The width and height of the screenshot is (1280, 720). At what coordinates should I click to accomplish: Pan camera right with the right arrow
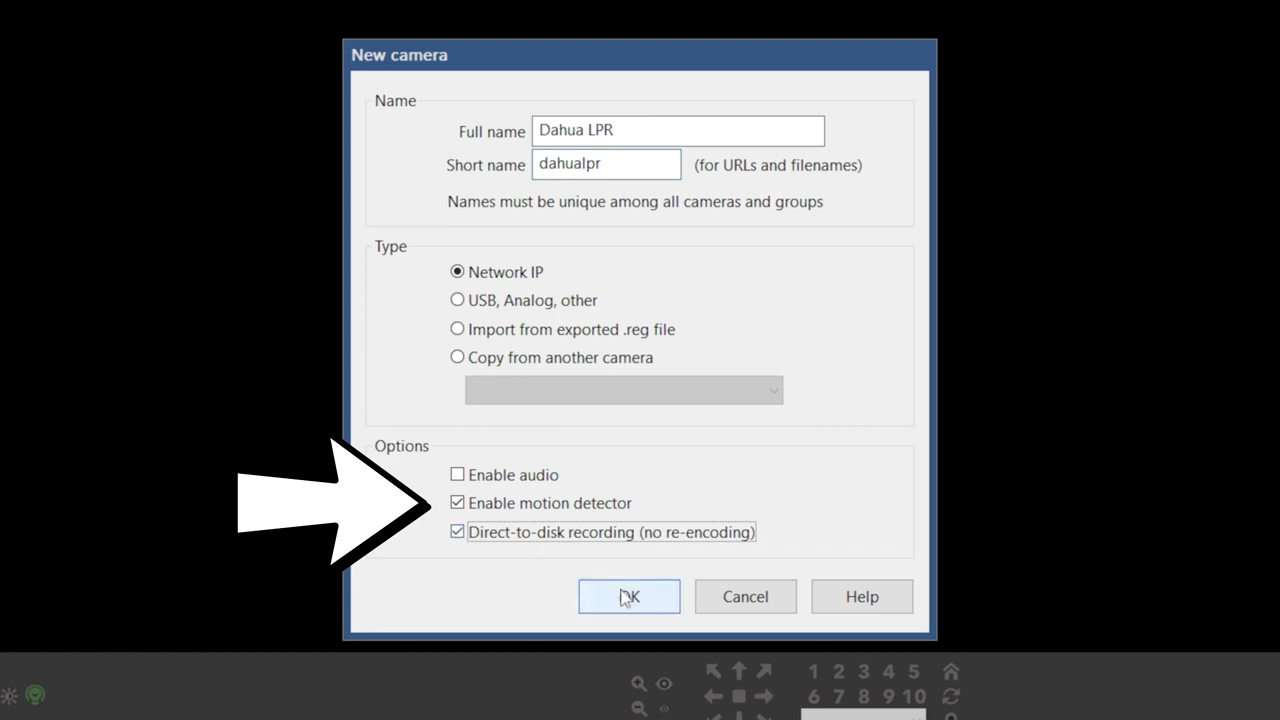pyautogui.click(x=764, y=697)
